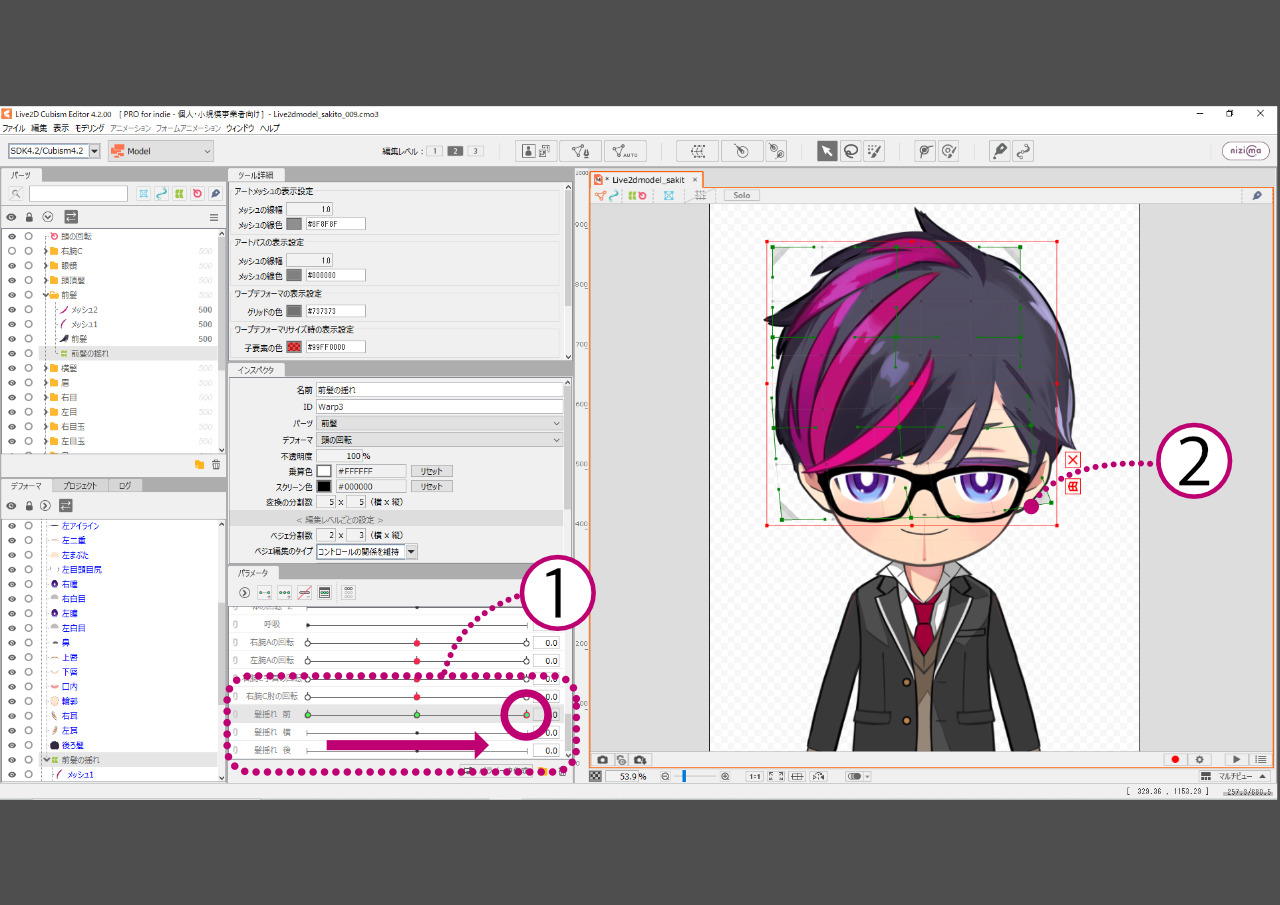Set edit level to 1
Screen dimensions: 1280x905
(435, 151)
